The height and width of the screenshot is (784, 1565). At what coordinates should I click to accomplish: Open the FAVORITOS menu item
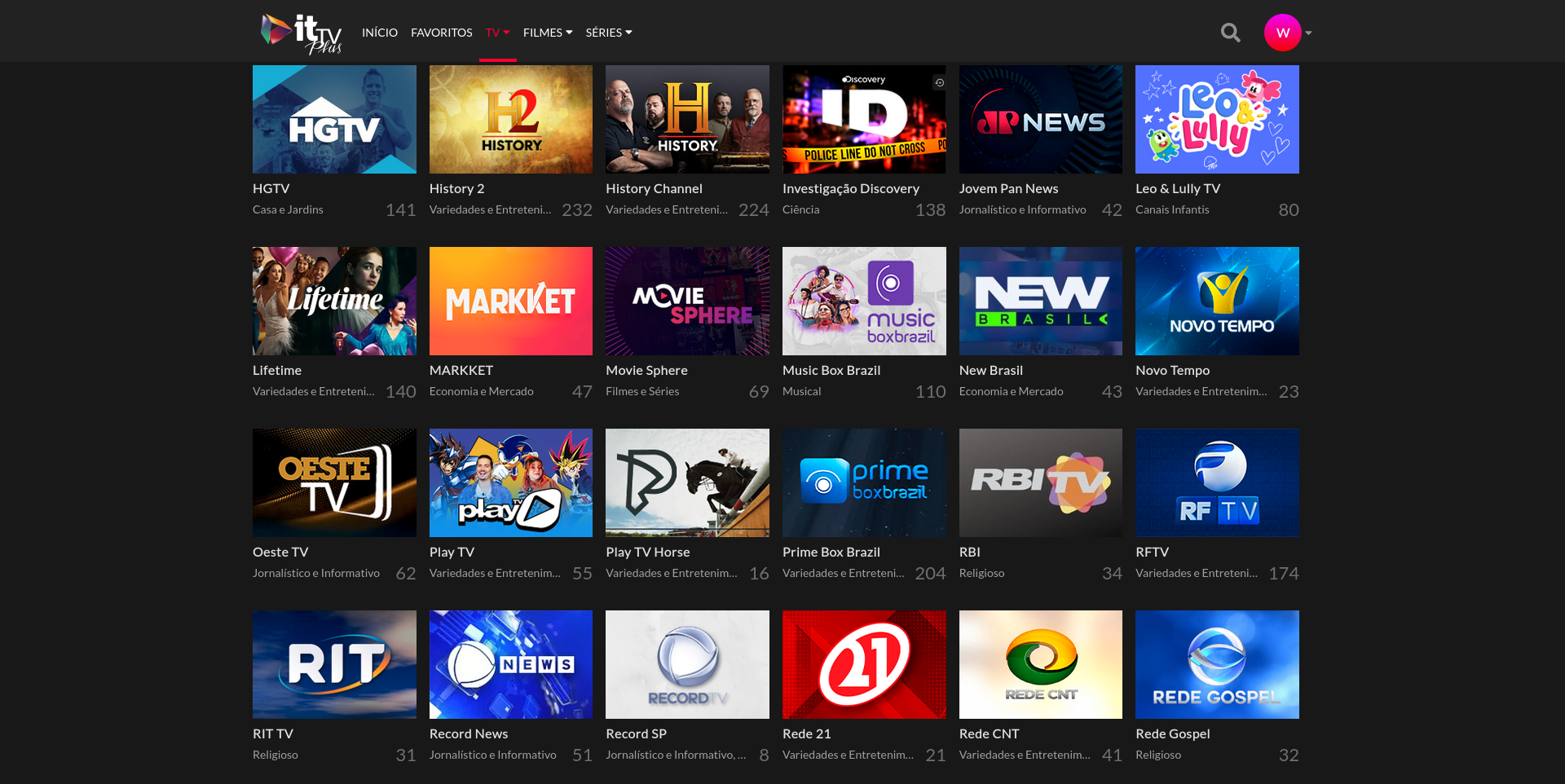(442, 33)
